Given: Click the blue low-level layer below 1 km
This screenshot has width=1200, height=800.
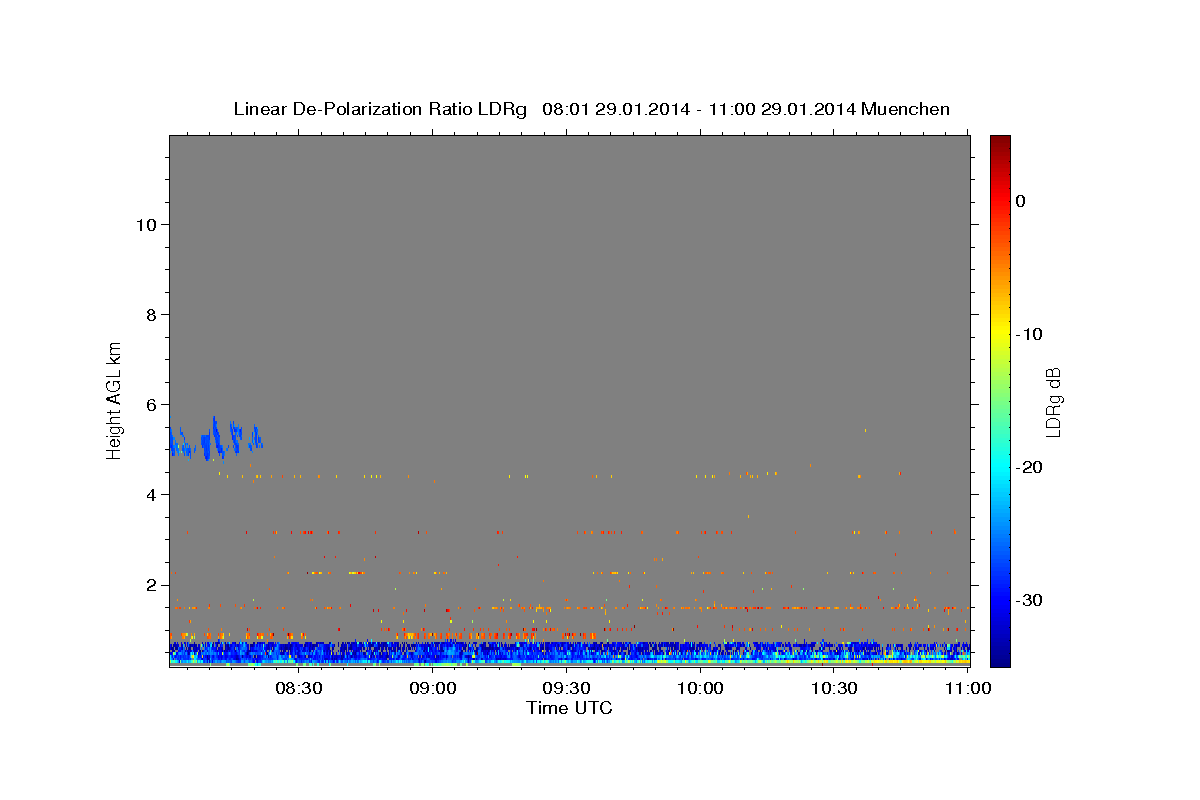Looking at the screenshot, I should click(x=569, y=651).
